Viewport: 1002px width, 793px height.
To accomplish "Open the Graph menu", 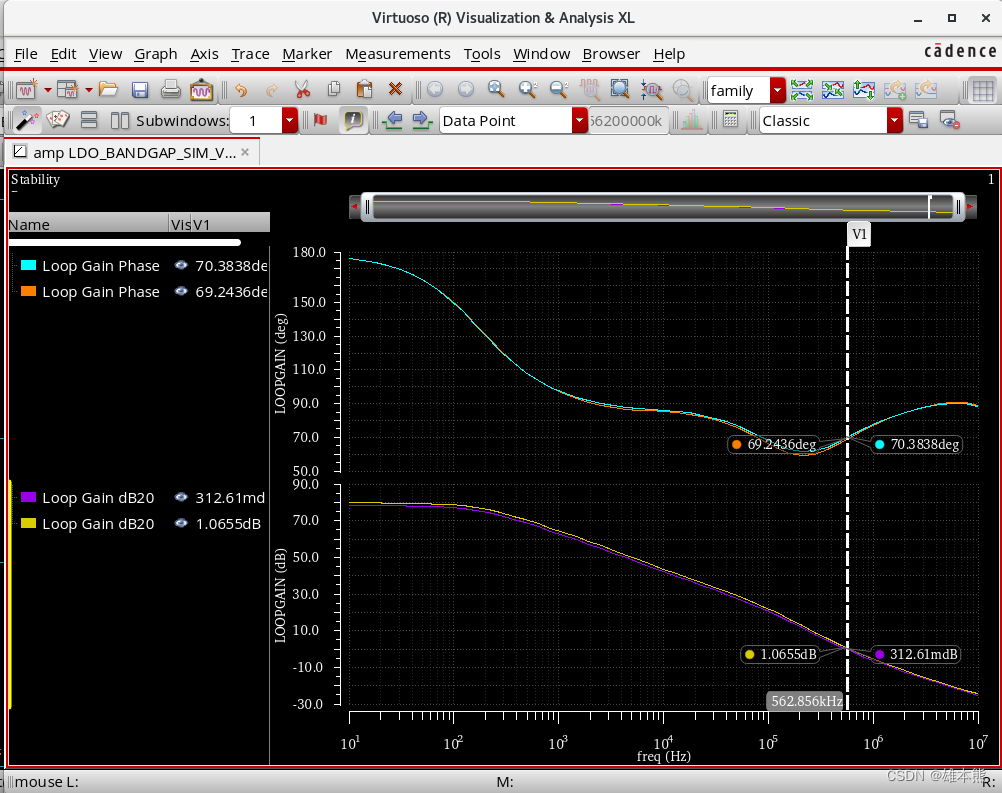I will click(x=156, y=54).
